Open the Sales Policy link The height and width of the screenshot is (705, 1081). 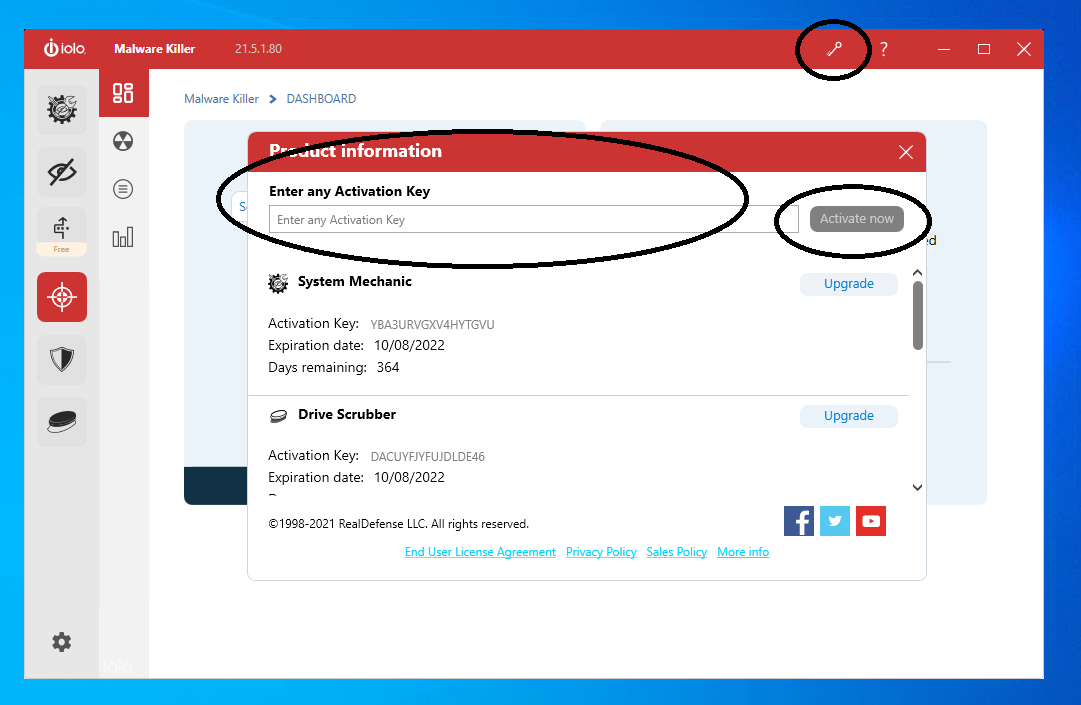[x=676, y=552]
